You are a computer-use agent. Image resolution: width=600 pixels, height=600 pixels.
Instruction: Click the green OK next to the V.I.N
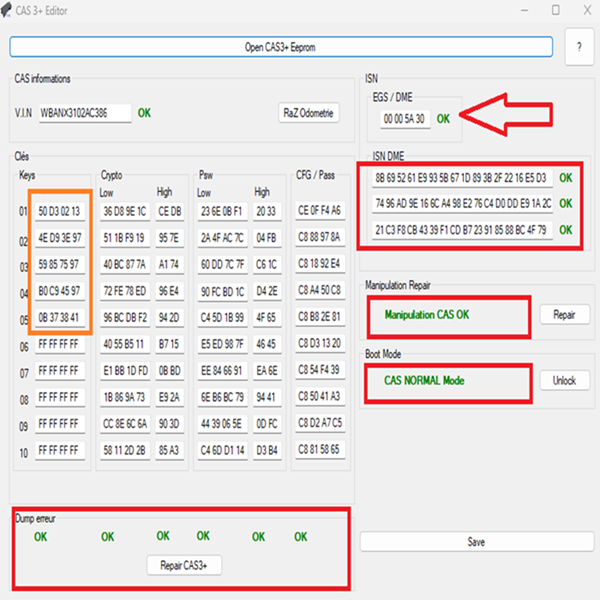tap(144, 113)
